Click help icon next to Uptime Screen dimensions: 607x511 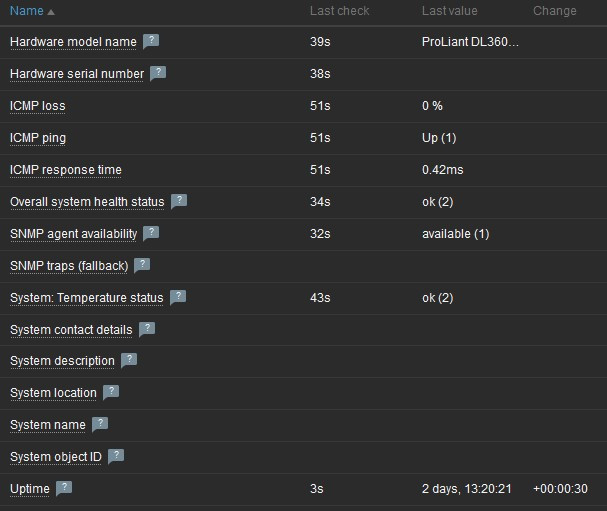(64, 489)
